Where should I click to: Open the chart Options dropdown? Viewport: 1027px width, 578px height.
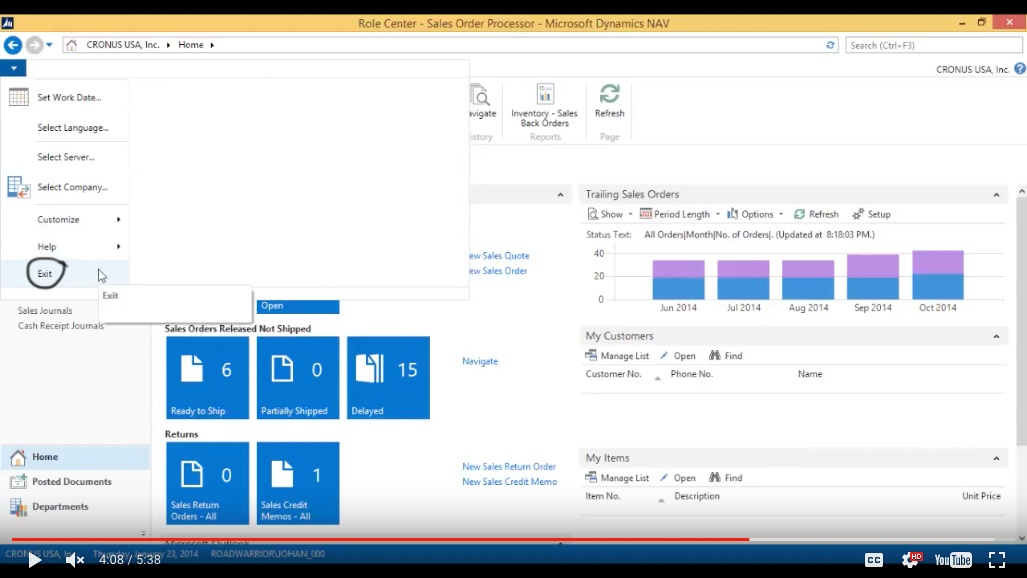[x=755, y=214]
